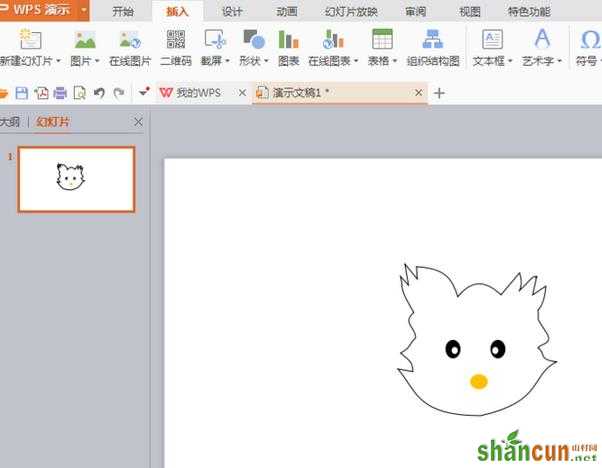602x468 pixels.
Task: Switch to the 动画 ribbon tab
Action: [x=287, y=12]
